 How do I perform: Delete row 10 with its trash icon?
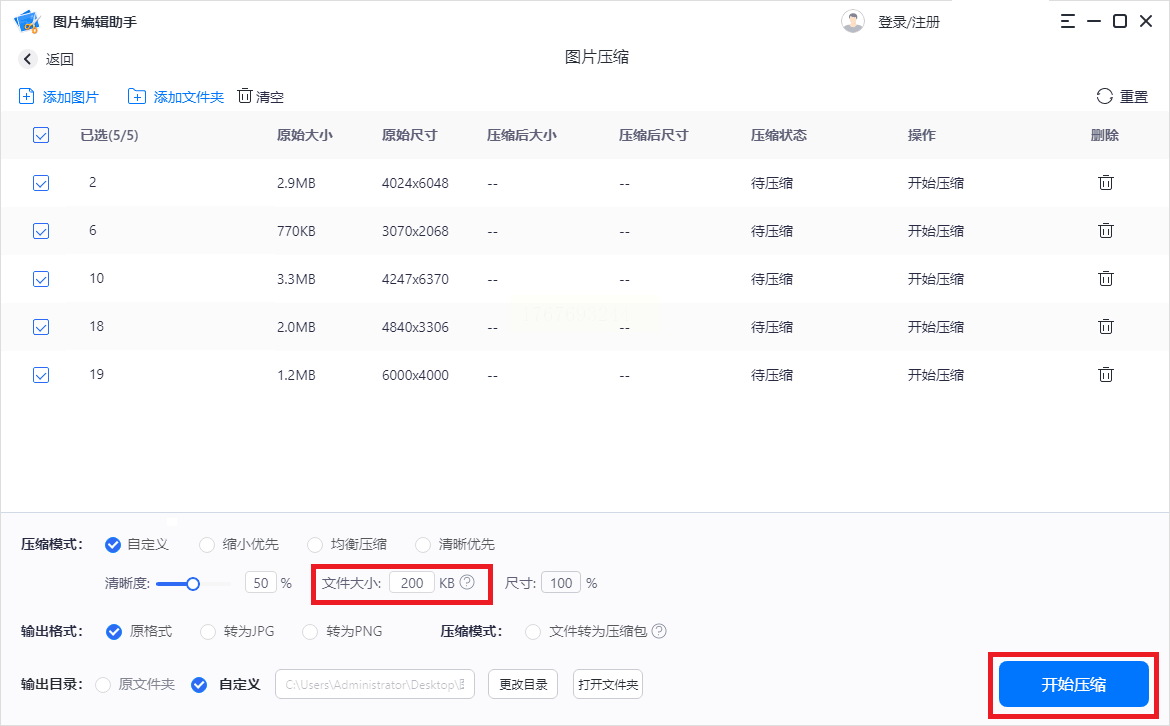(1106, 278)
